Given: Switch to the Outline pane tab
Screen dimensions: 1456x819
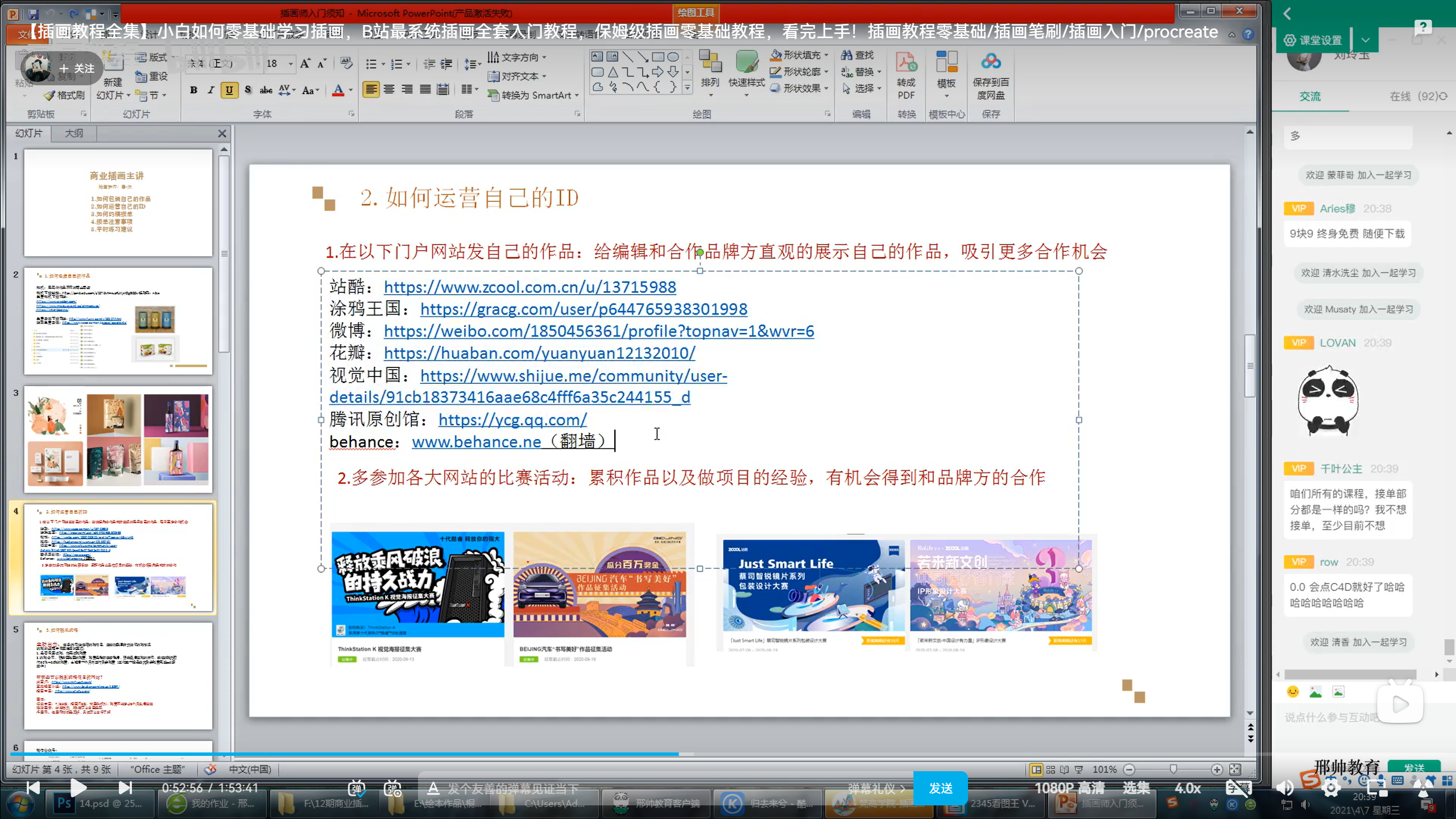Looking at the screenshot, I should coord(74,133).
